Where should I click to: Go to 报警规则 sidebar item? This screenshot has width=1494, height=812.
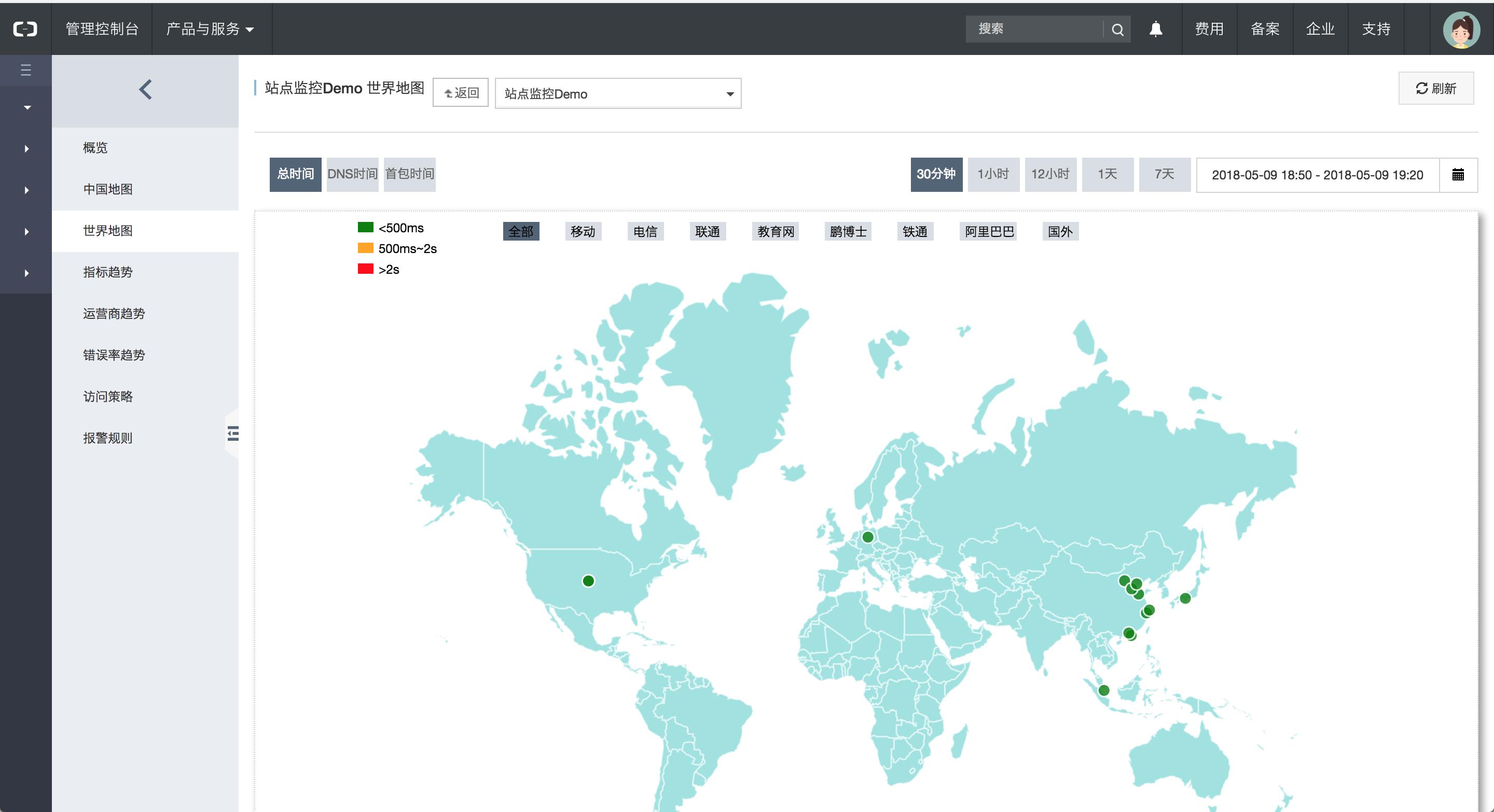[108, 438]
